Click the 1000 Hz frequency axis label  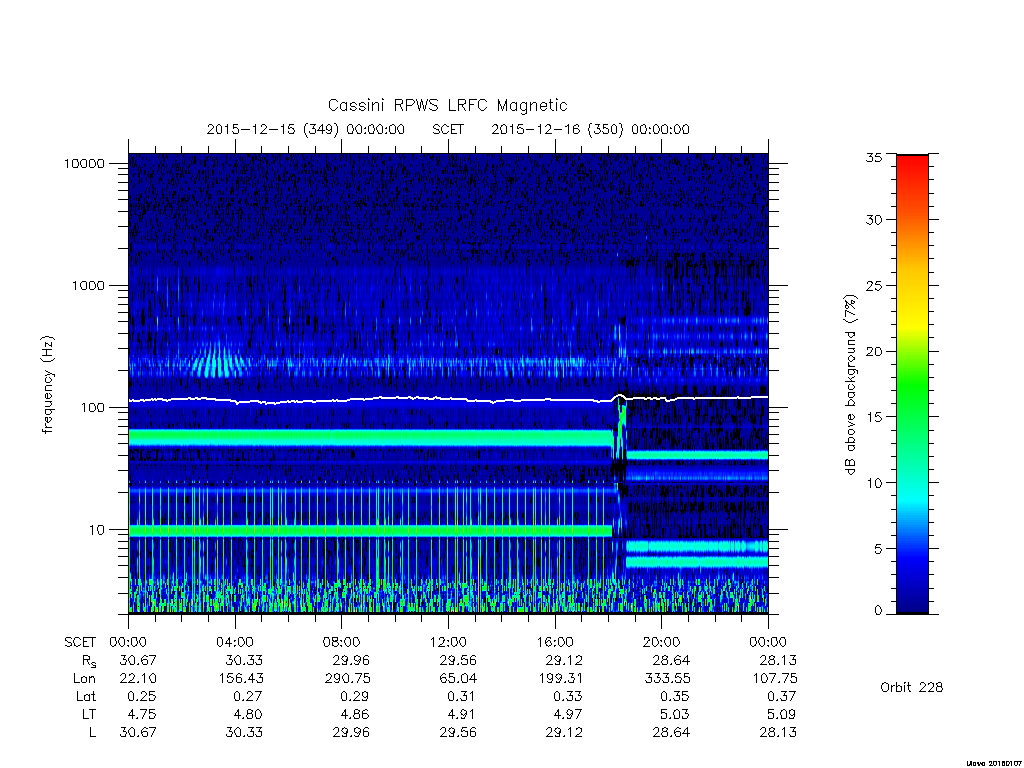tap(88, 285)
